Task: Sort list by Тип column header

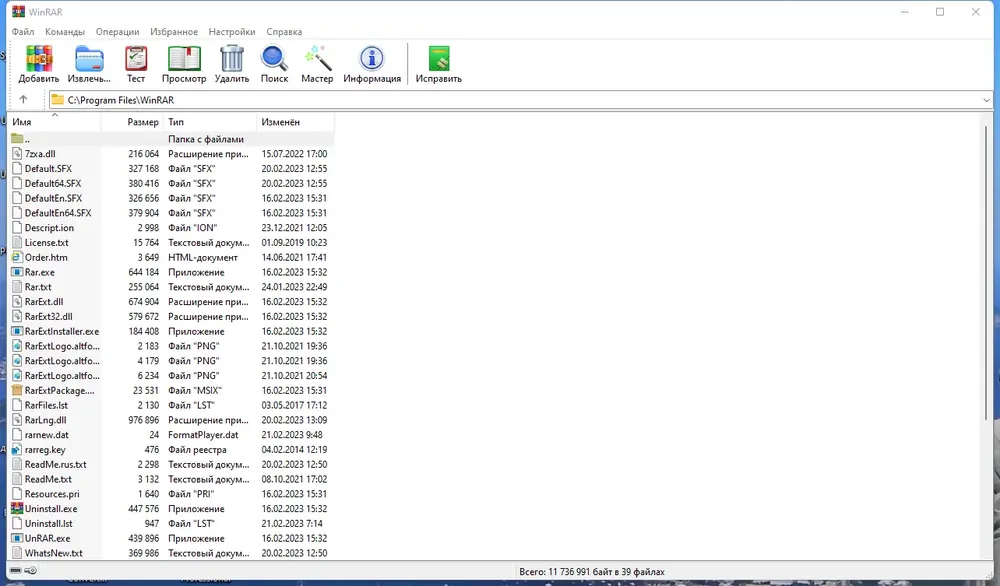Action: click(210, 122)
